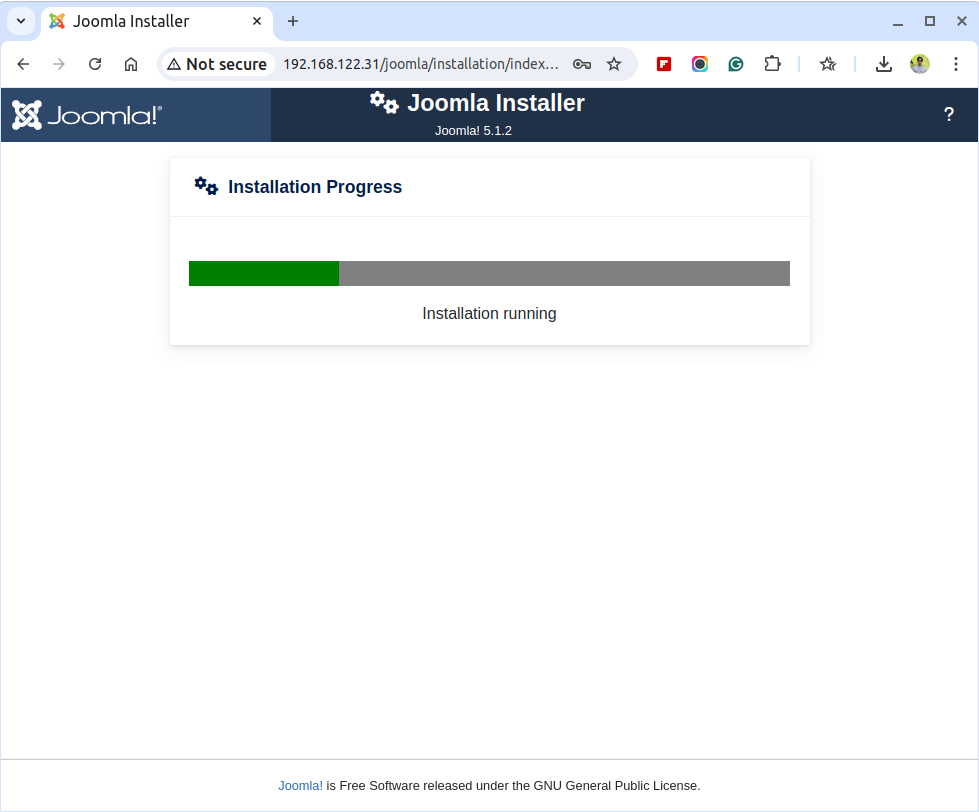Image resolution: width=979 pixels, height=812 pixels.
Task: Open the Not secure site info
Action: click(x=217, y=64)
